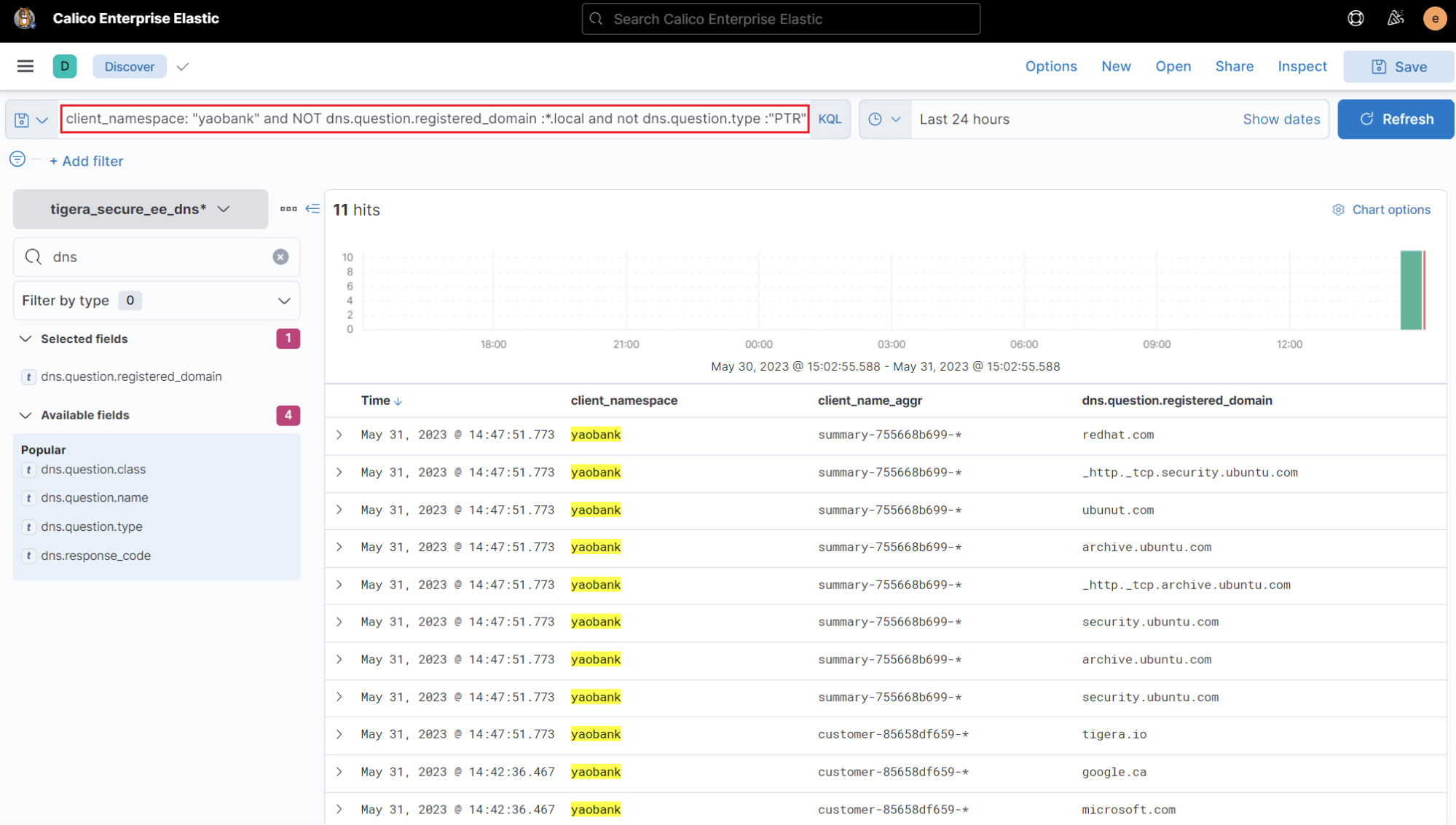Click the Save button
The image size is (1456, 825).
pos(1399,67)
